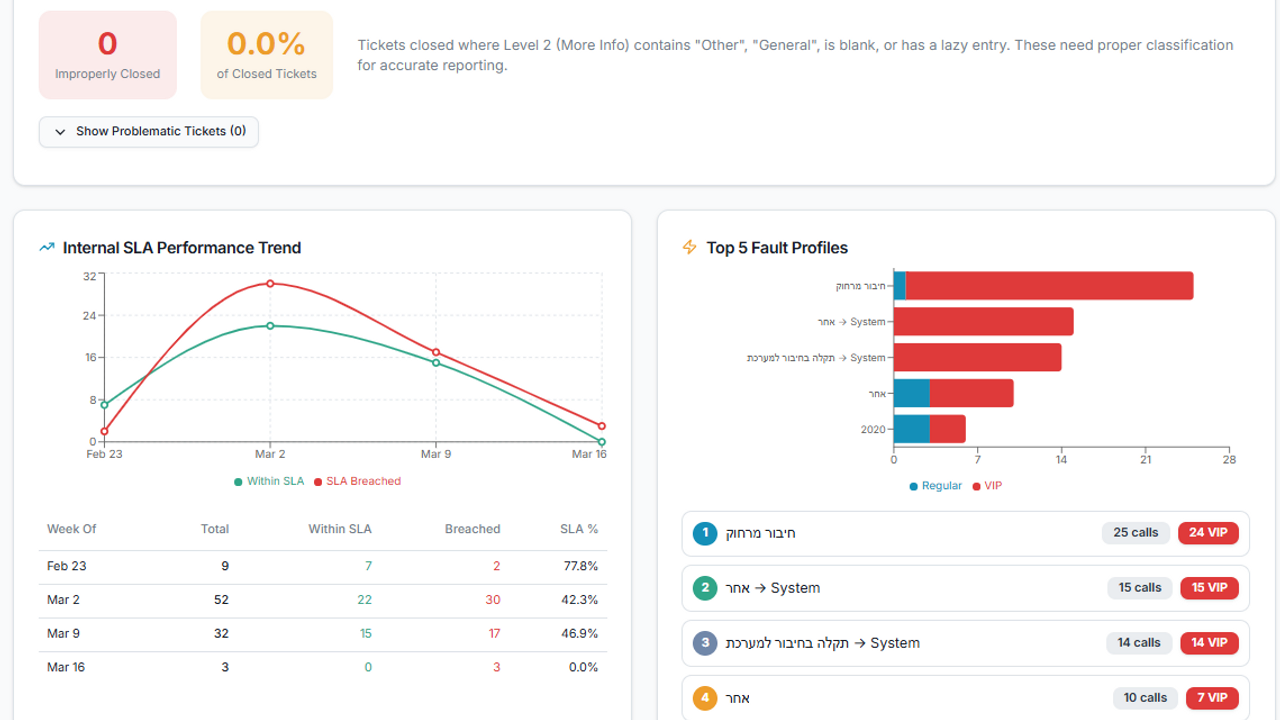Click the number 4 badge for אחר
Screen dimensions: 1280x720
pyautogui.click(x=705, y=698)
